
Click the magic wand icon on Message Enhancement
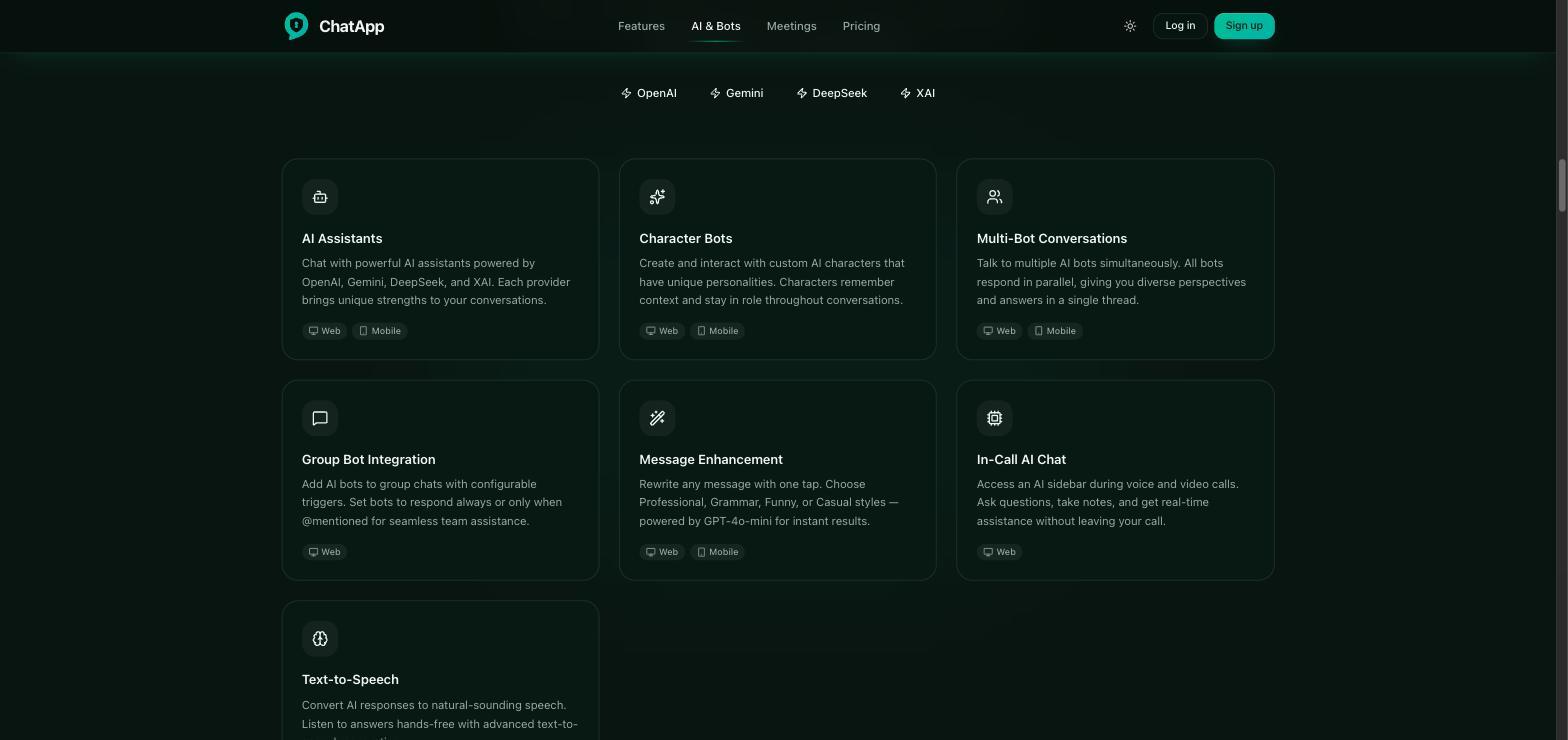[657, 418]
